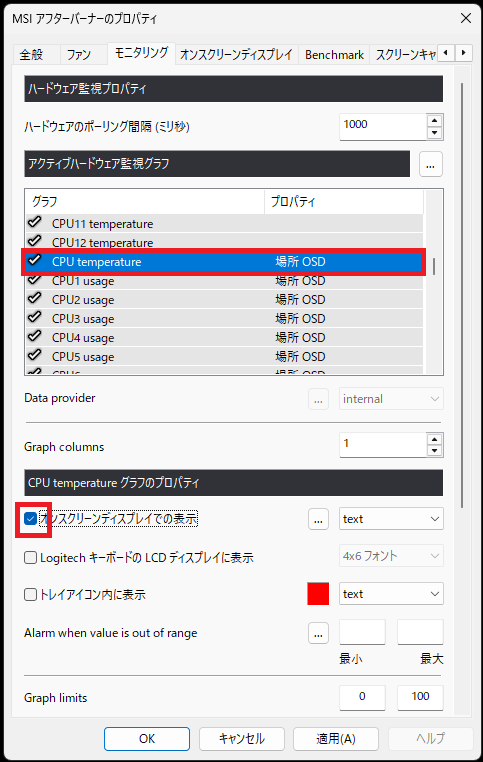Select CPU4 usage row
This screenshot has height=762, width=483.
(x=224, y=337)
